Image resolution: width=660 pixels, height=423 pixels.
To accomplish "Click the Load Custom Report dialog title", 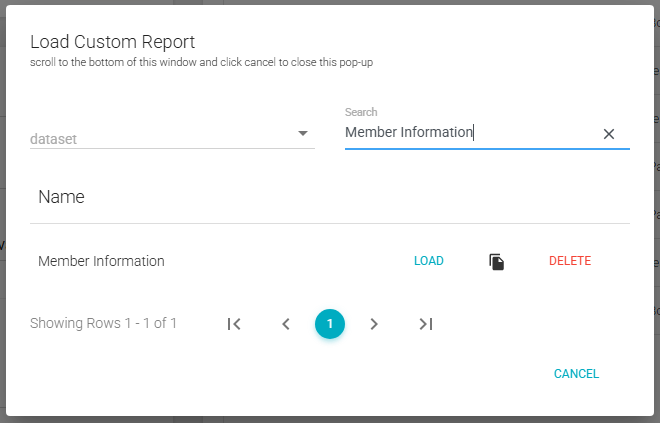I will pos(112,42).
